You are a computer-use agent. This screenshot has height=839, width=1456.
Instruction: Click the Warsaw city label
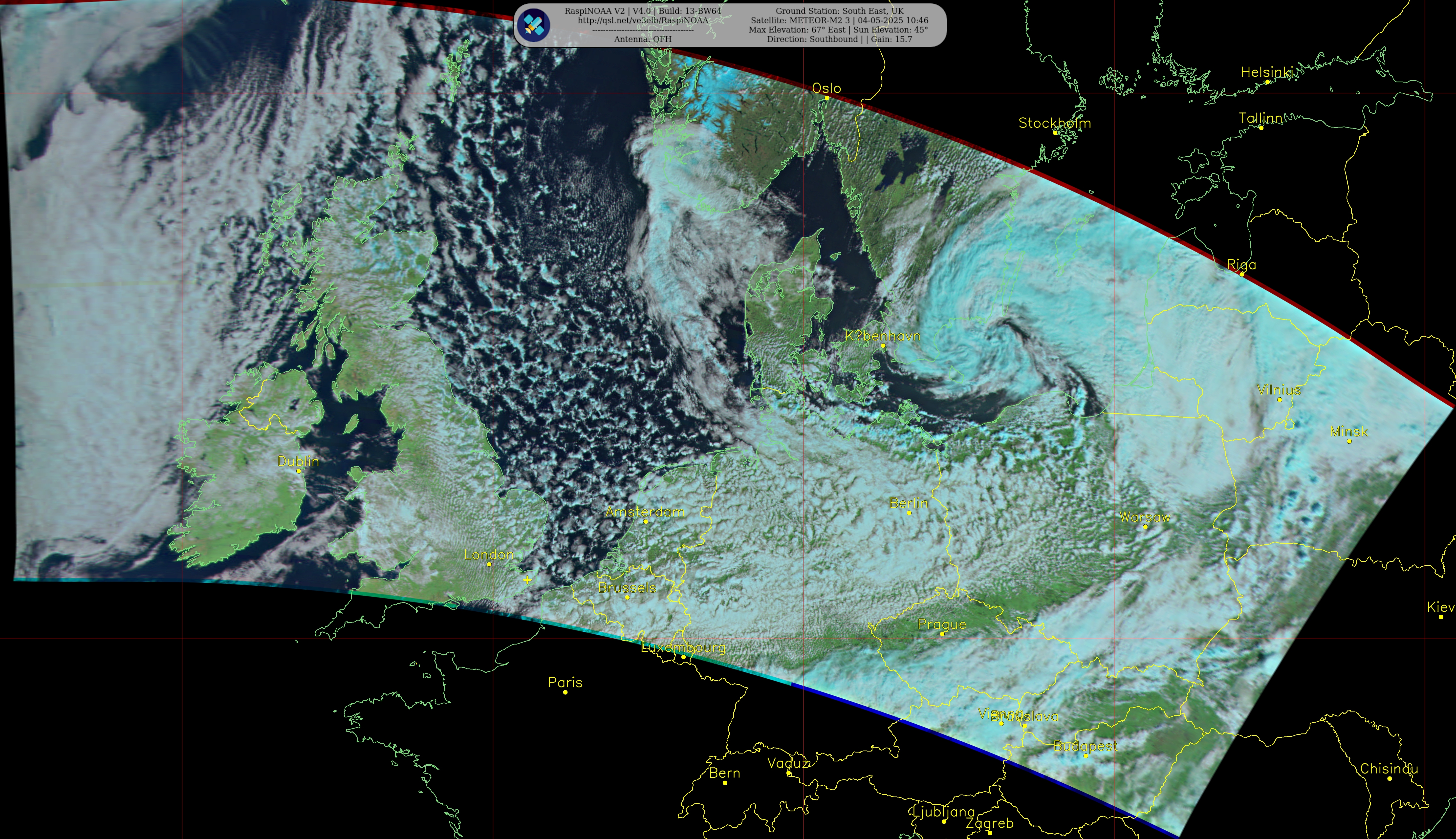pos(1145,517)
